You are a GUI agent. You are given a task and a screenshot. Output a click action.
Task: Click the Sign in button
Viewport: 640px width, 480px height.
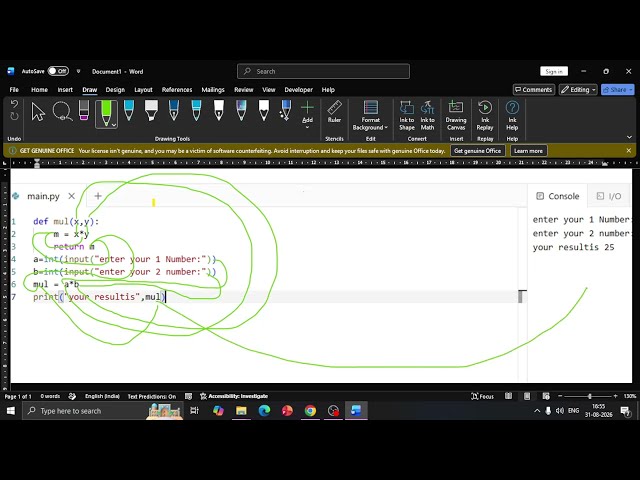pos(554,71)
